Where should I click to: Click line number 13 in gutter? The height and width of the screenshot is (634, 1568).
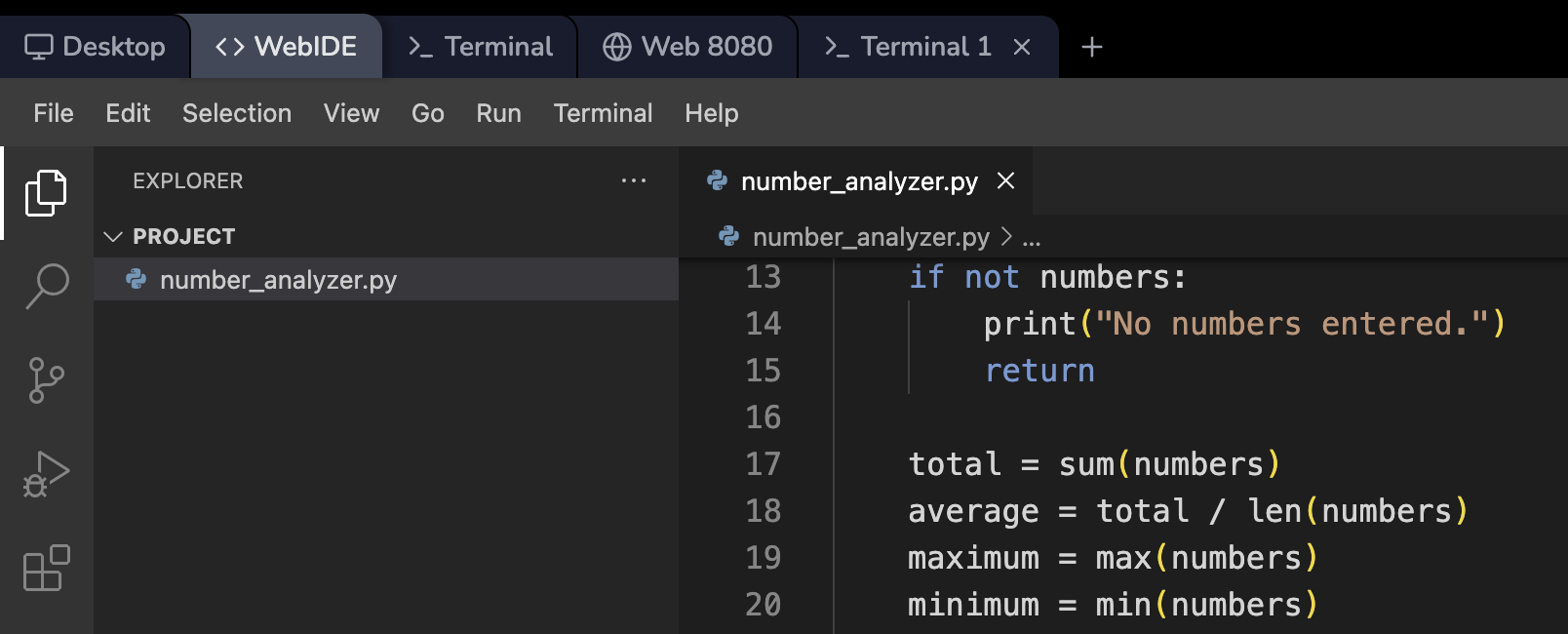tap(764, 277)
